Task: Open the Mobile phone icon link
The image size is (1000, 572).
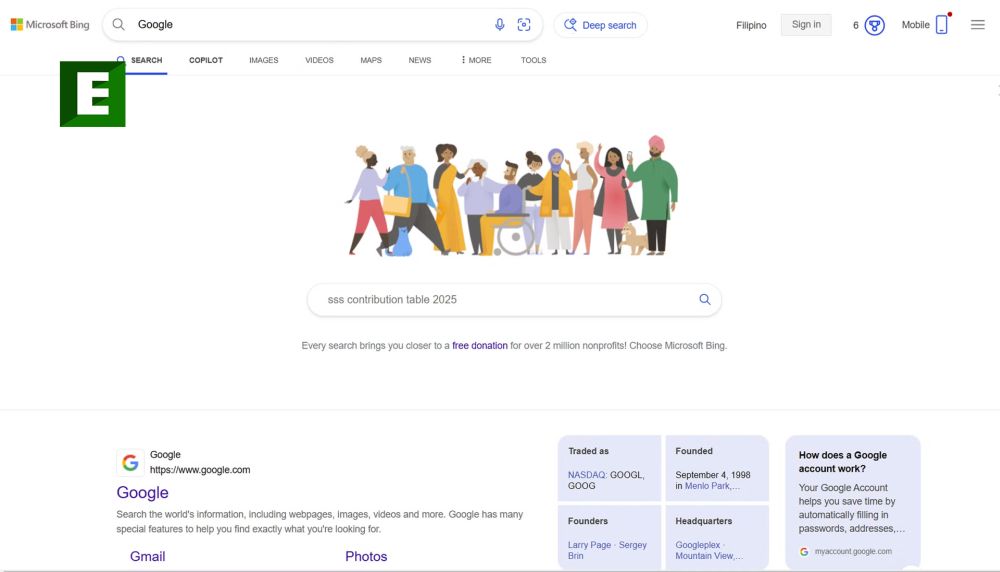Action: 941,25
